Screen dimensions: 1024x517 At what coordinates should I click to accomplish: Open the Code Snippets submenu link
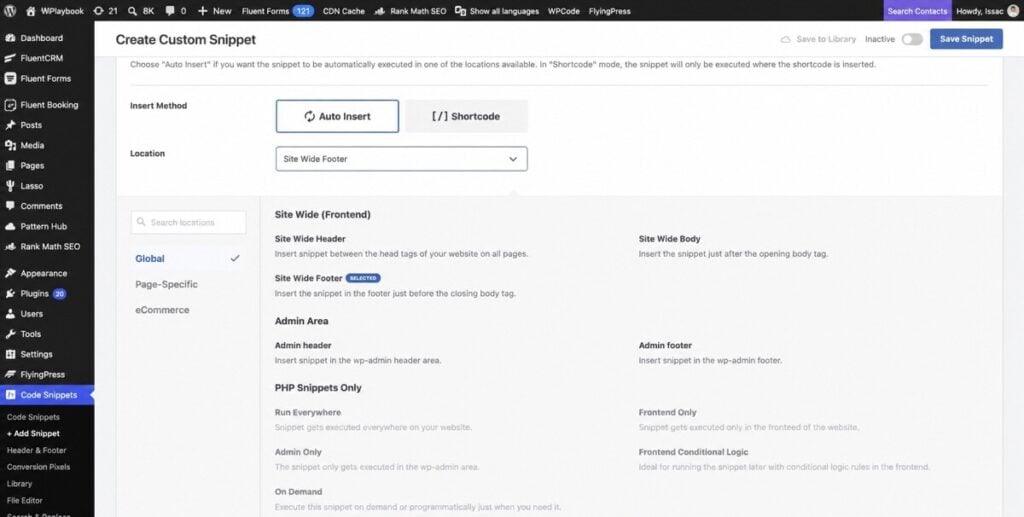[x=33, y=417]
